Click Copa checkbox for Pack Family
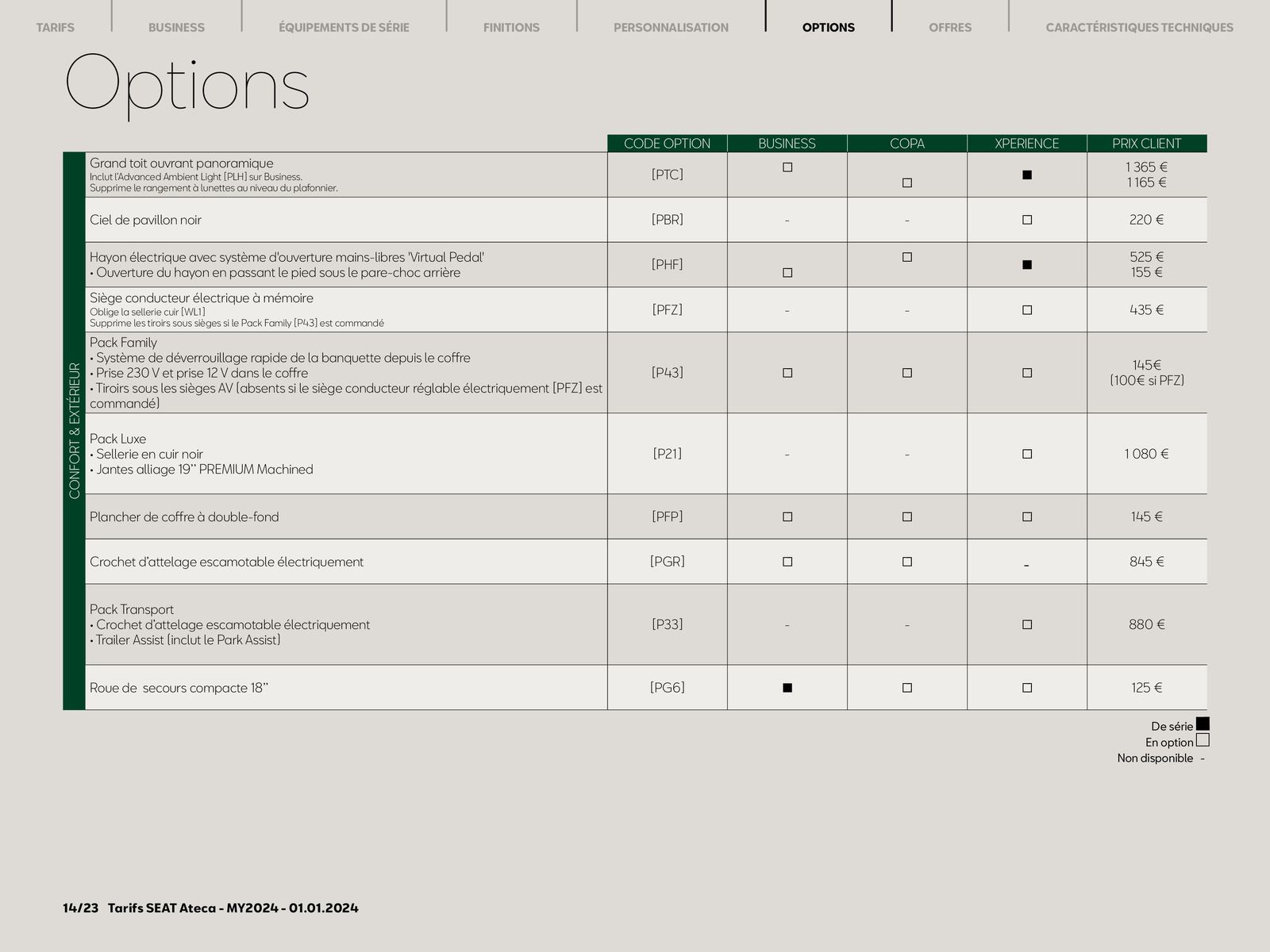 click(907, 373)
